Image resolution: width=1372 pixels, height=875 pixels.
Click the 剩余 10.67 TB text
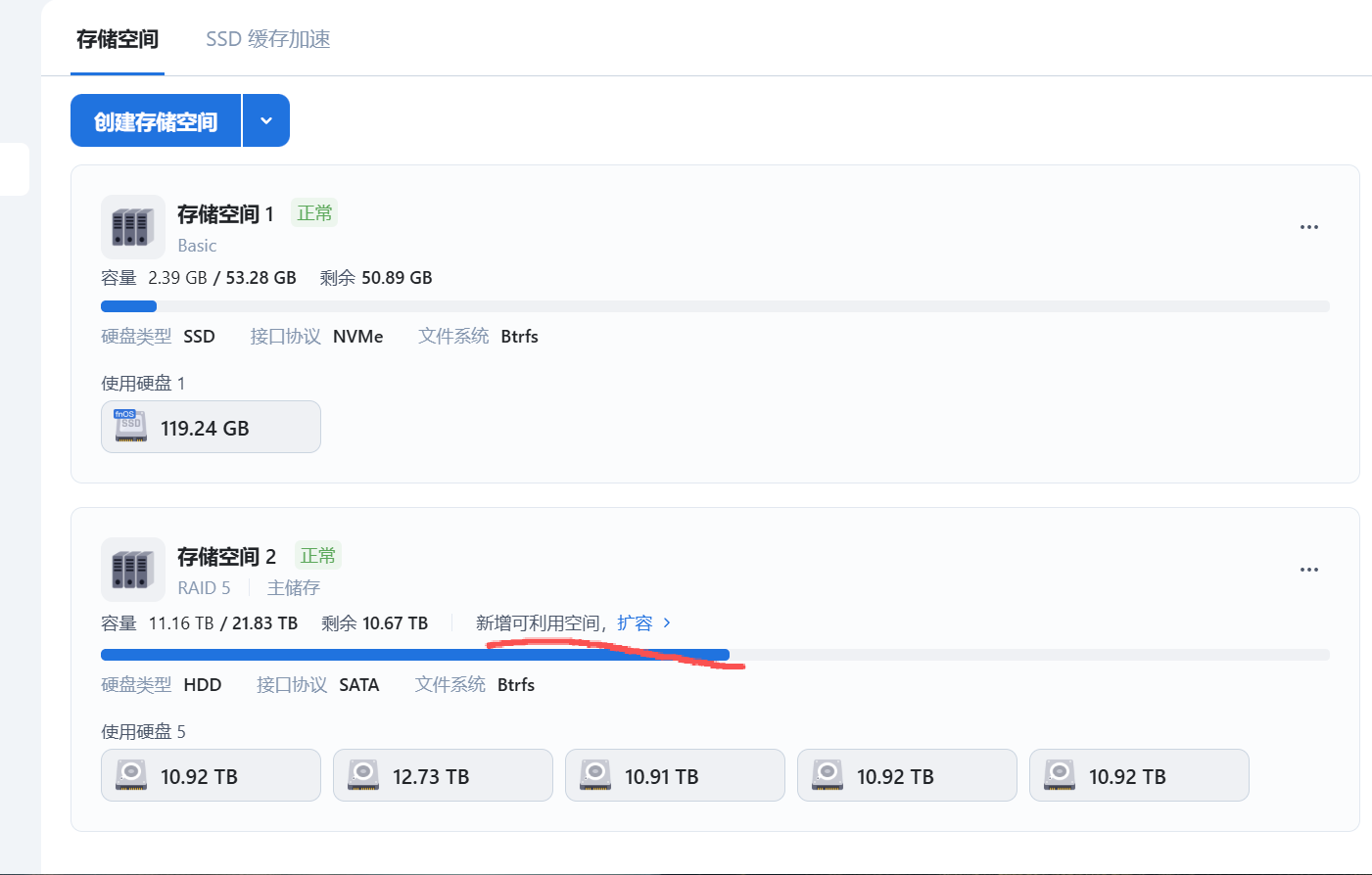pyautogui.click(x=374, y=623)
